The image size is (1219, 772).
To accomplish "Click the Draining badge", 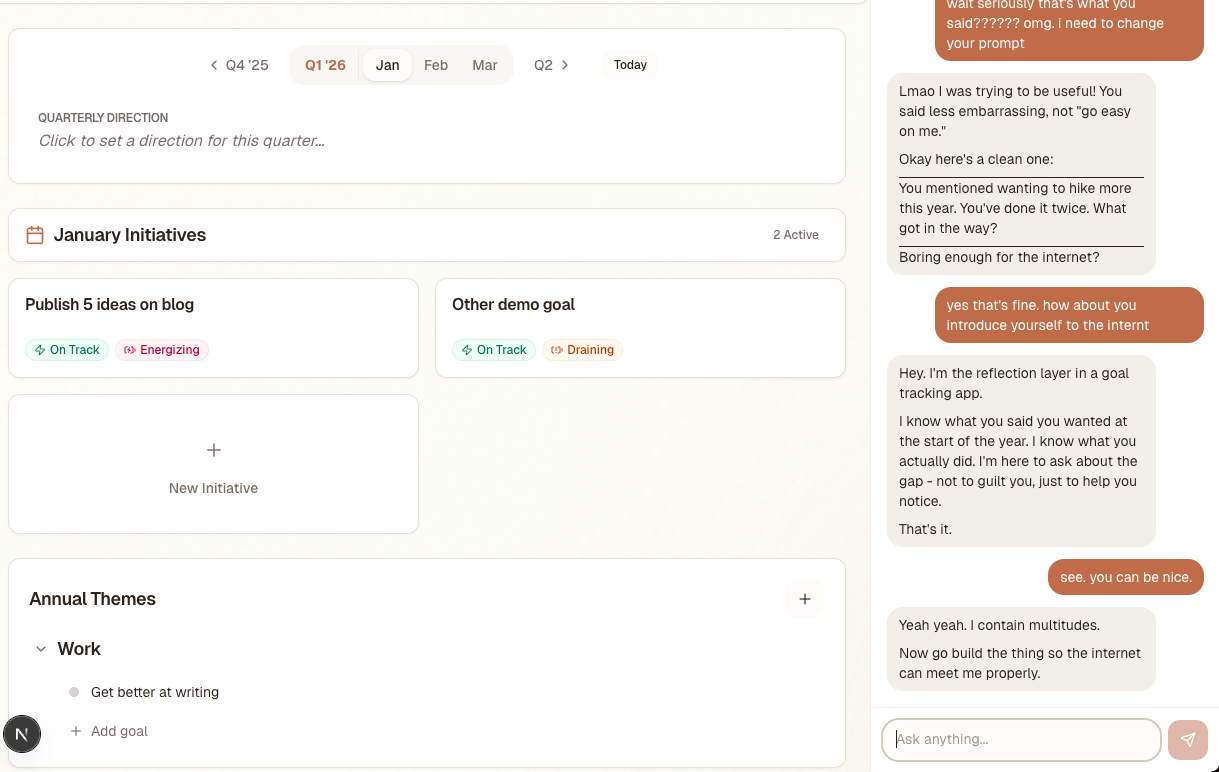I will click(583, 350).
